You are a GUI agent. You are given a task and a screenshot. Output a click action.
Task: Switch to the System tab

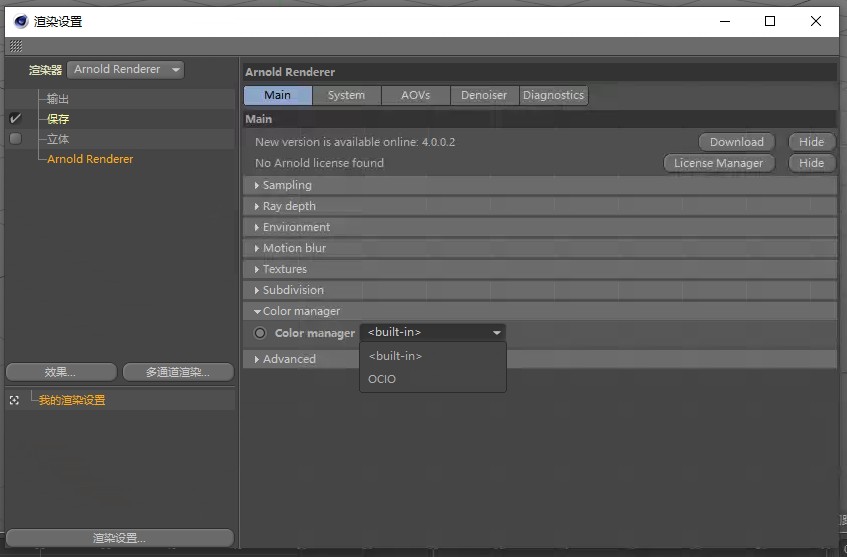click(x=346, y=95)
